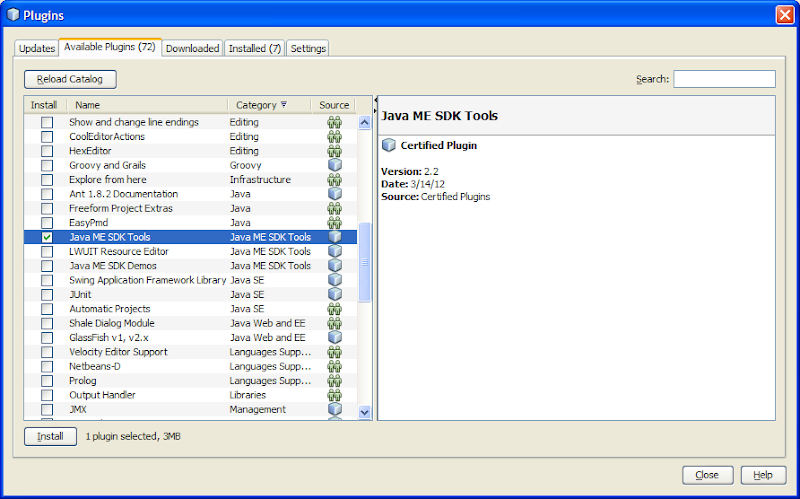The height and width of the screenshot is (499, 800).
Task: Click the source icon for Automatic Projects
Action: click(x=334, y=309)
